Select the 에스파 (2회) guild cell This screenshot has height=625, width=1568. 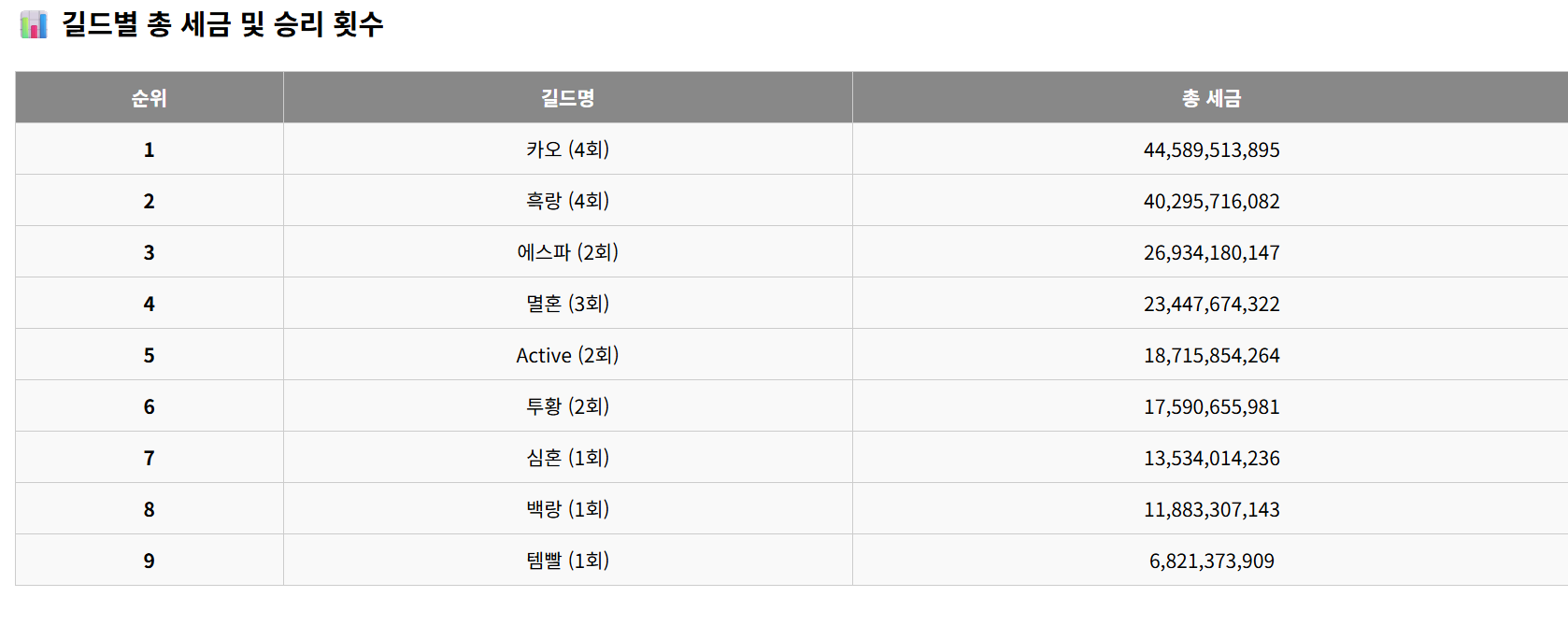tap(567, 252)
